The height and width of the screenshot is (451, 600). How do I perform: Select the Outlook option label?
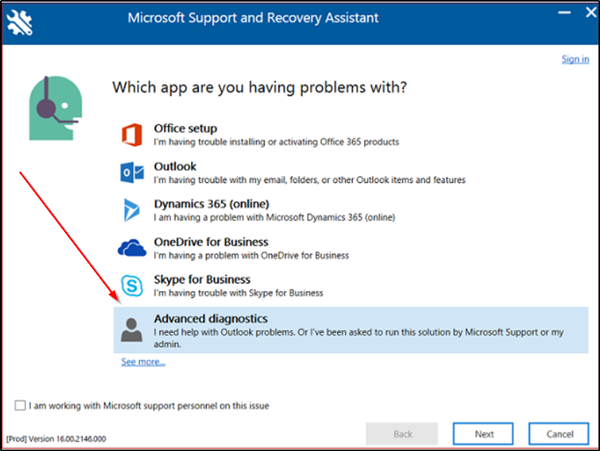pos(175,166)
